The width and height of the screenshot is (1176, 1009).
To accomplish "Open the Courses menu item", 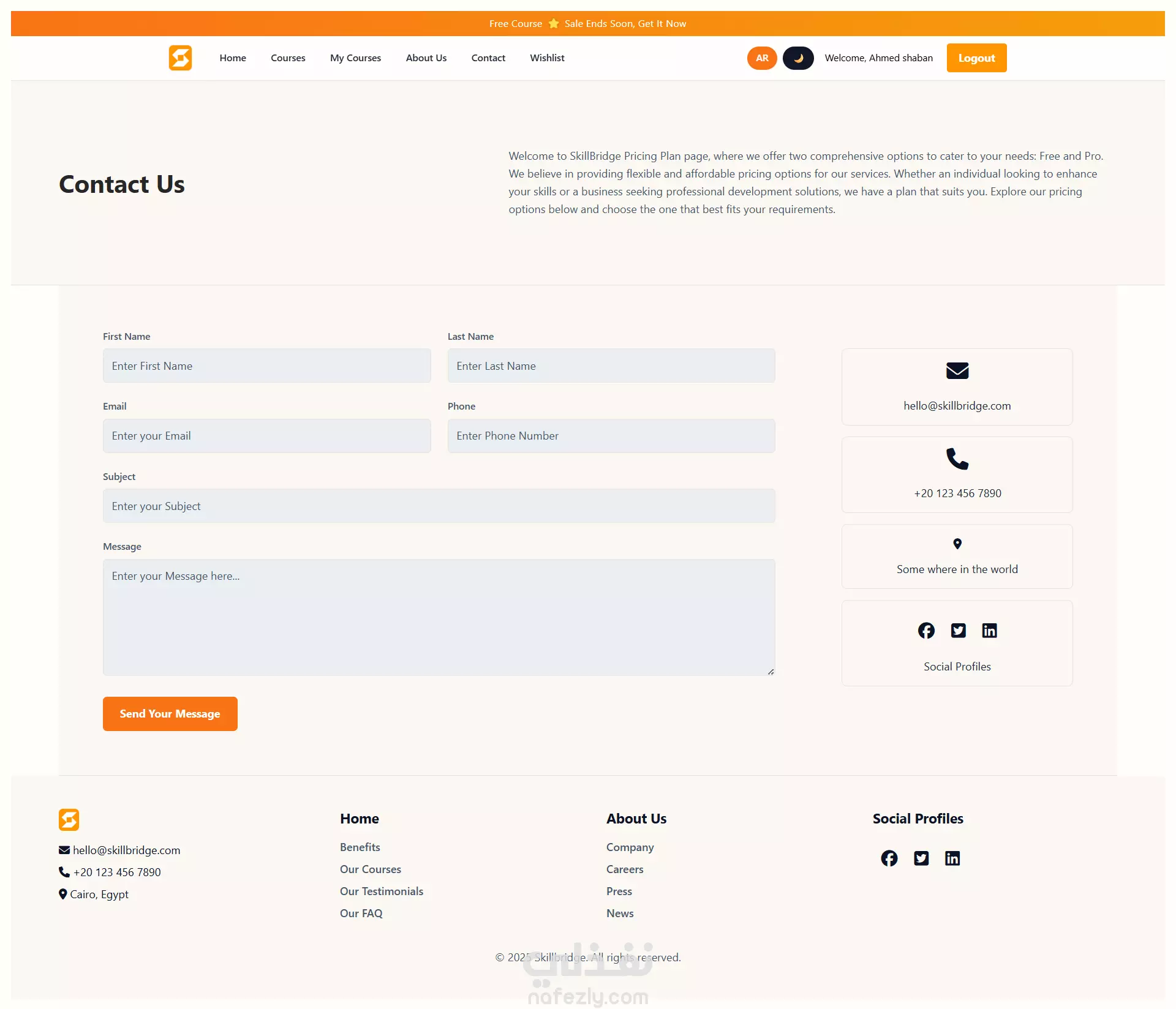I will (x=288, y=58).
